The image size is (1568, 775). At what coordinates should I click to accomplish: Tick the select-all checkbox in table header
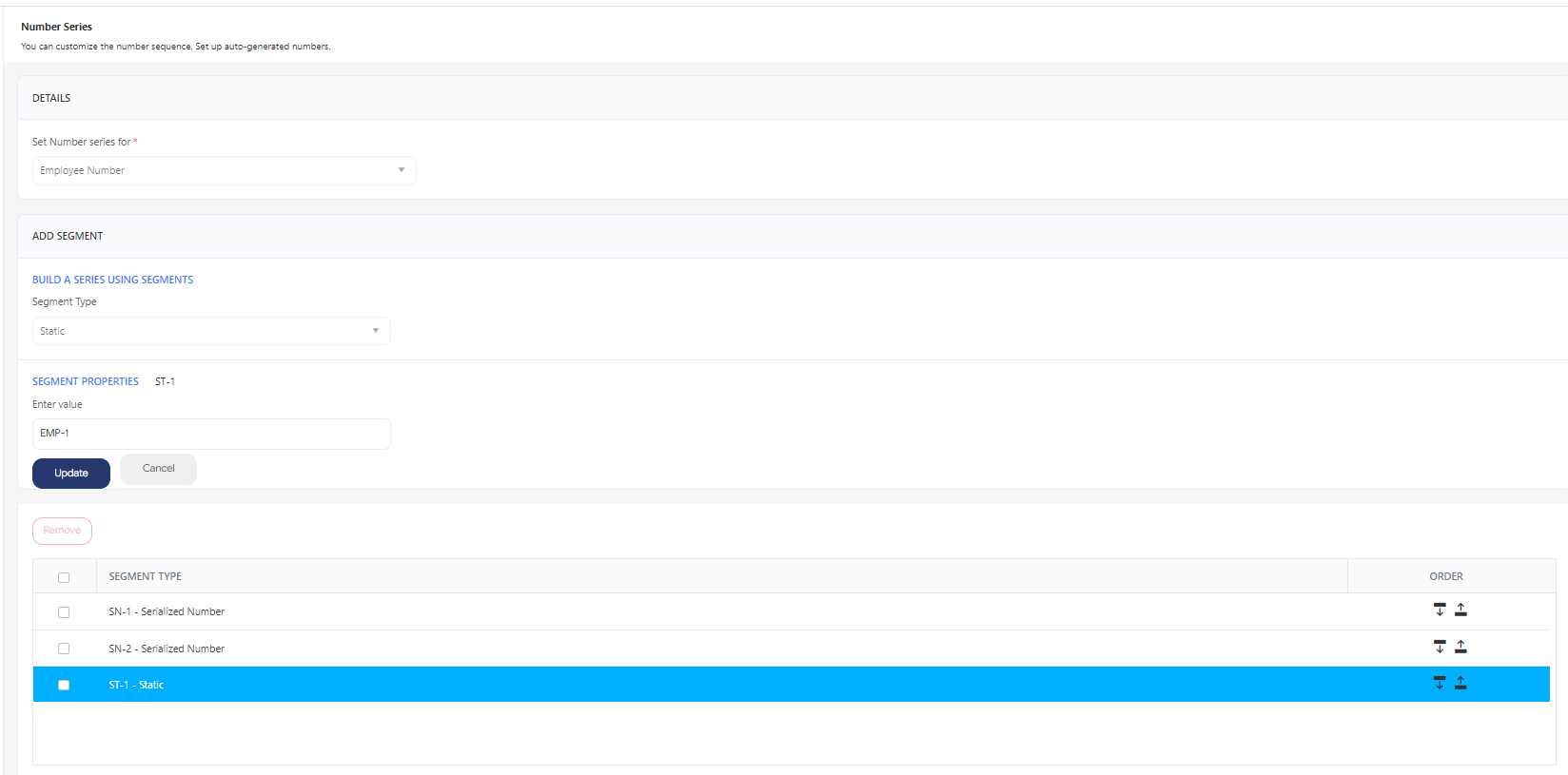pyautogui.click(x=64, y=577)
